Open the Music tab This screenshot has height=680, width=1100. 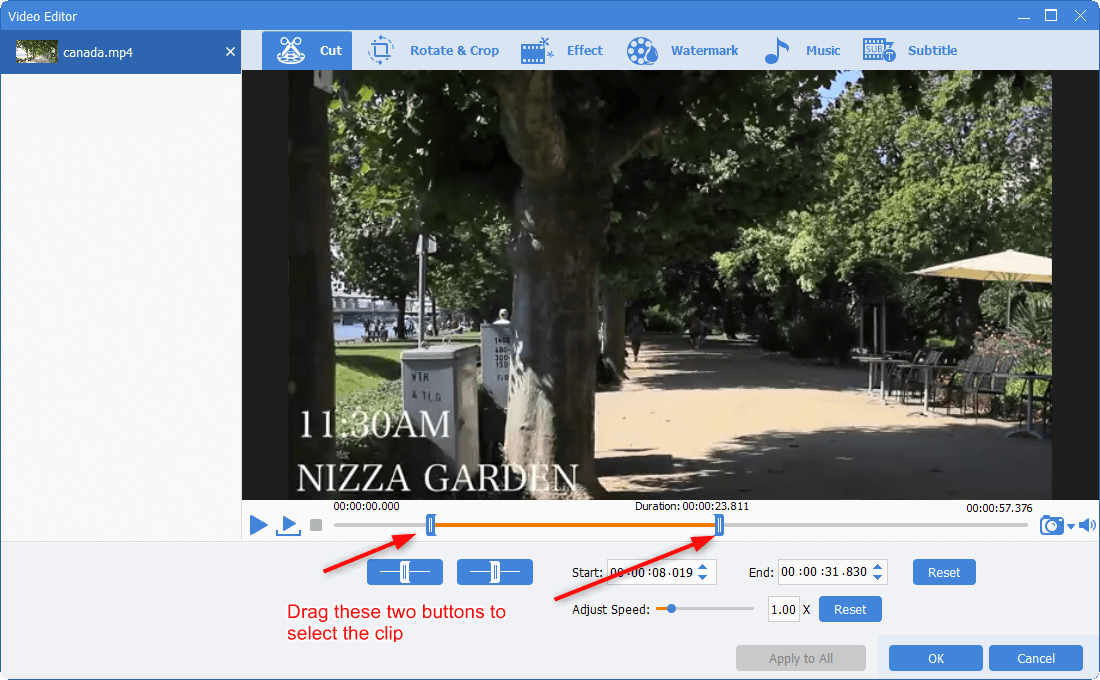(x=802, y=50)
